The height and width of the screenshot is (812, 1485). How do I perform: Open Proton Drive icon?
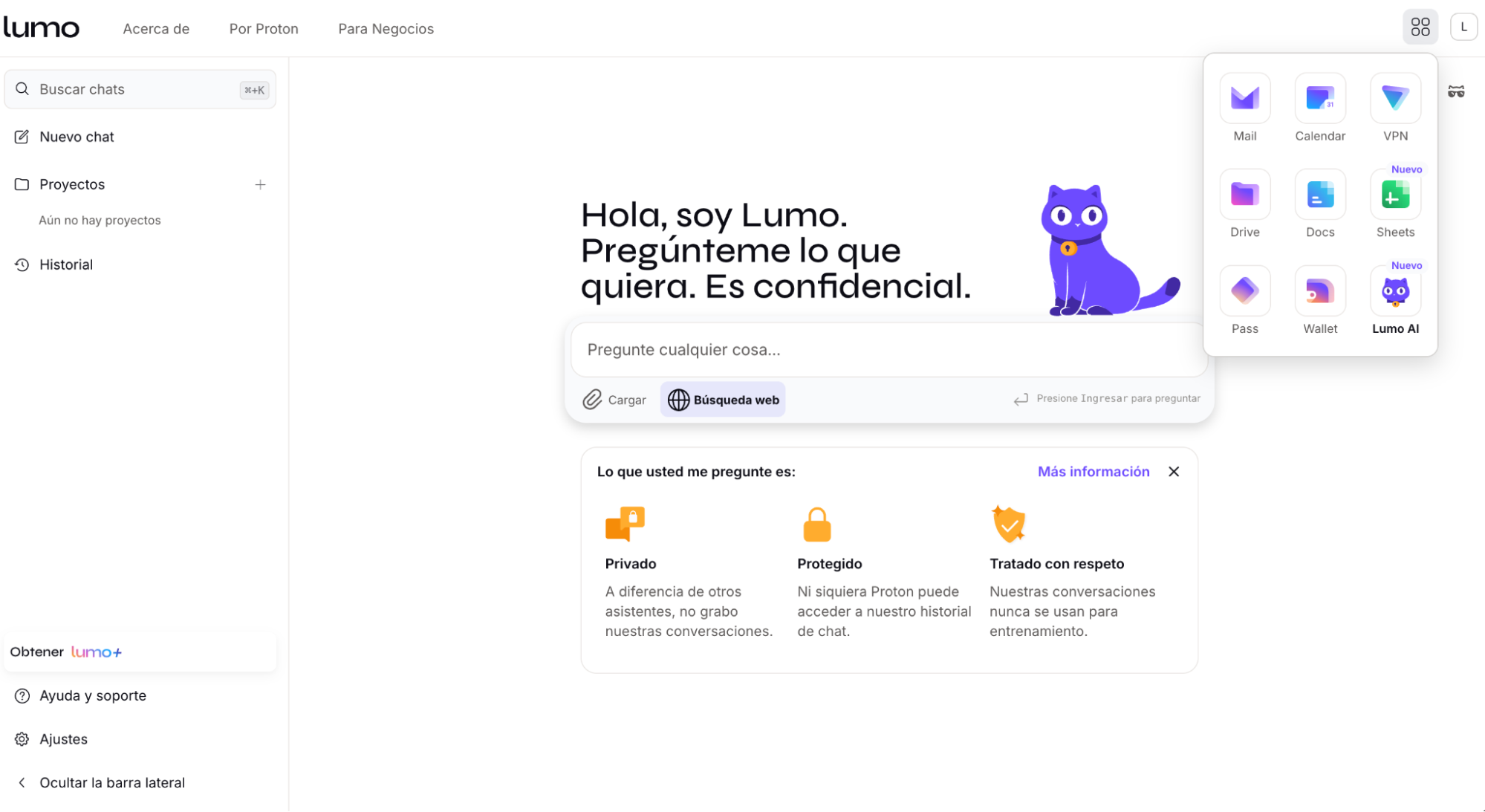coord(1245,195)
